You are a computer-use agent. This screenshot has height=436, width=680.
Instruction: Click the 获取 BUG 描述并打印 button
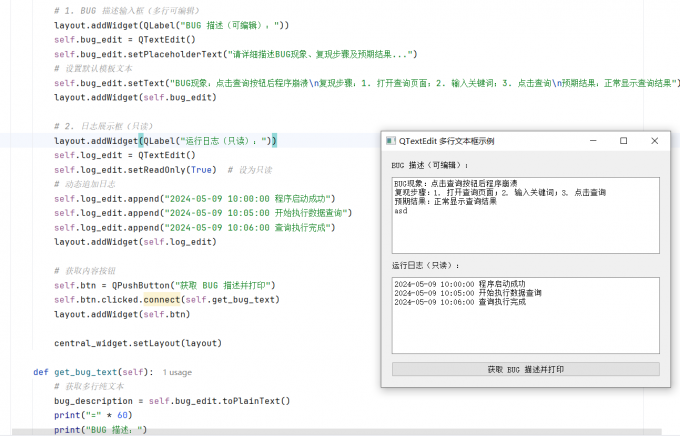526,369
